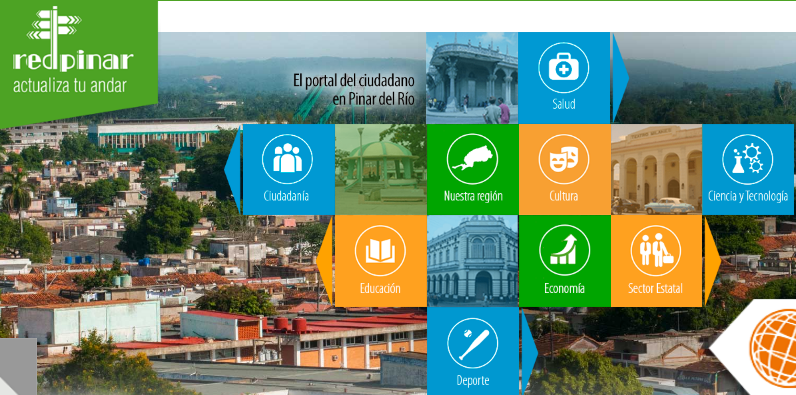796x395 pixels.
Task: Open the Deporte baseball bat icon
Action: tap(473, 343)
